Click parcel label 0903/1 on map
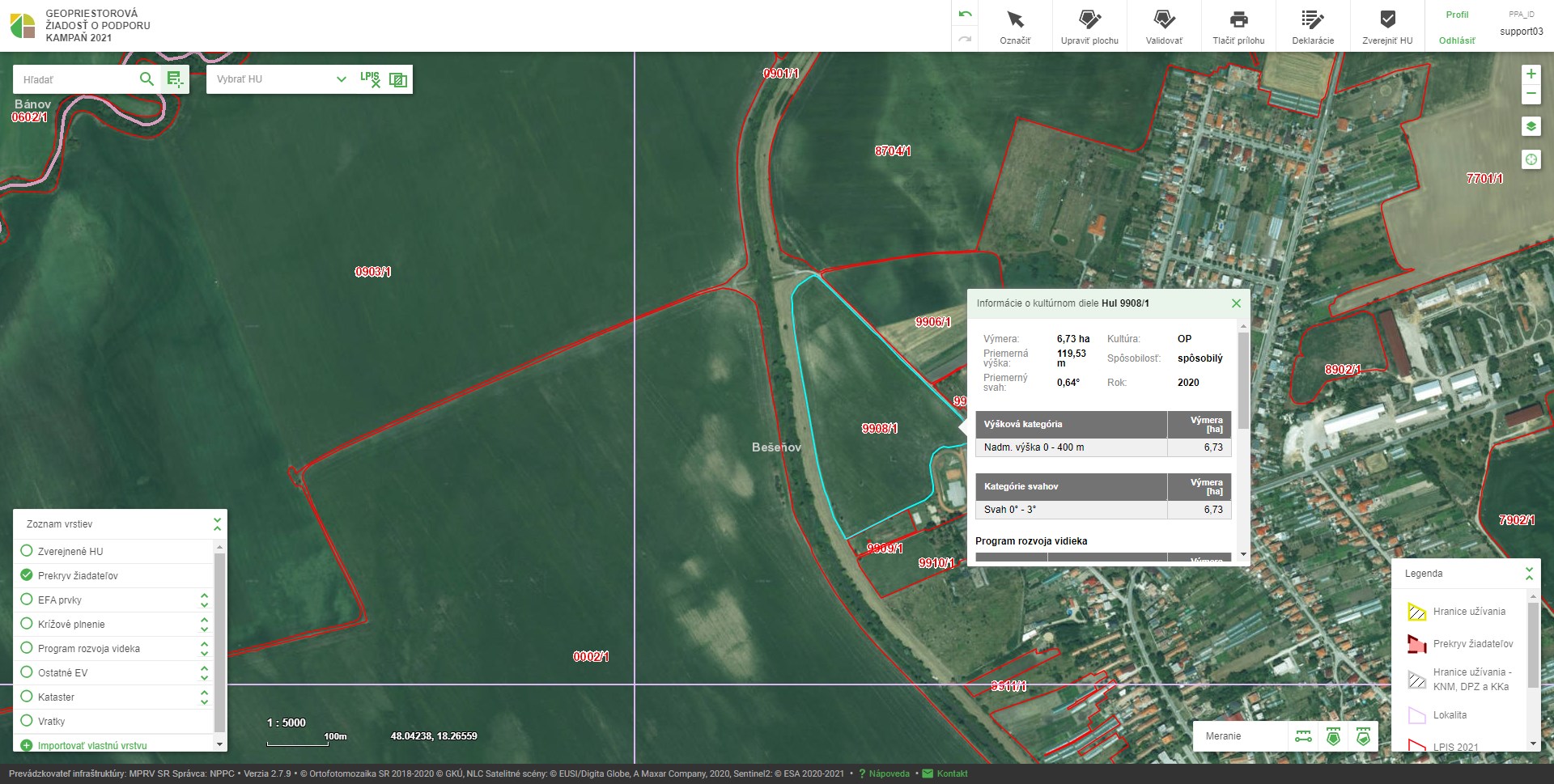 pyautogui.click(x=373, y=272)
